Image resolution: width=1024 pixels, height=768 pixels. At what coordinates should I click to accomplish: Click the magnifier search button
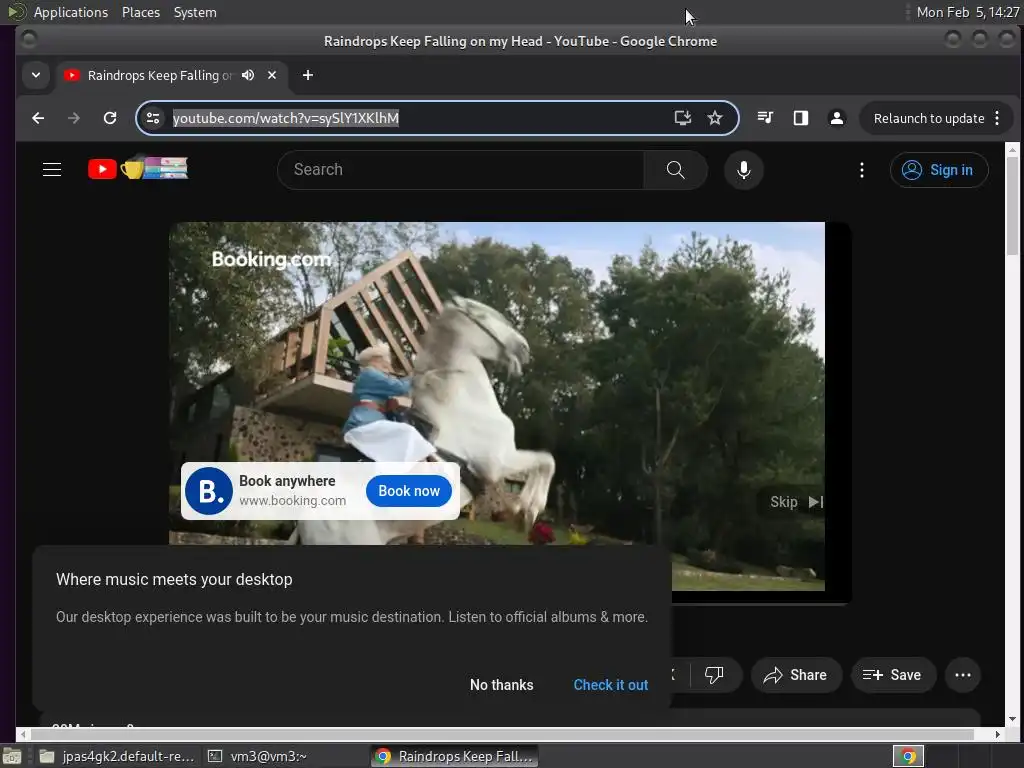point(675,170)
